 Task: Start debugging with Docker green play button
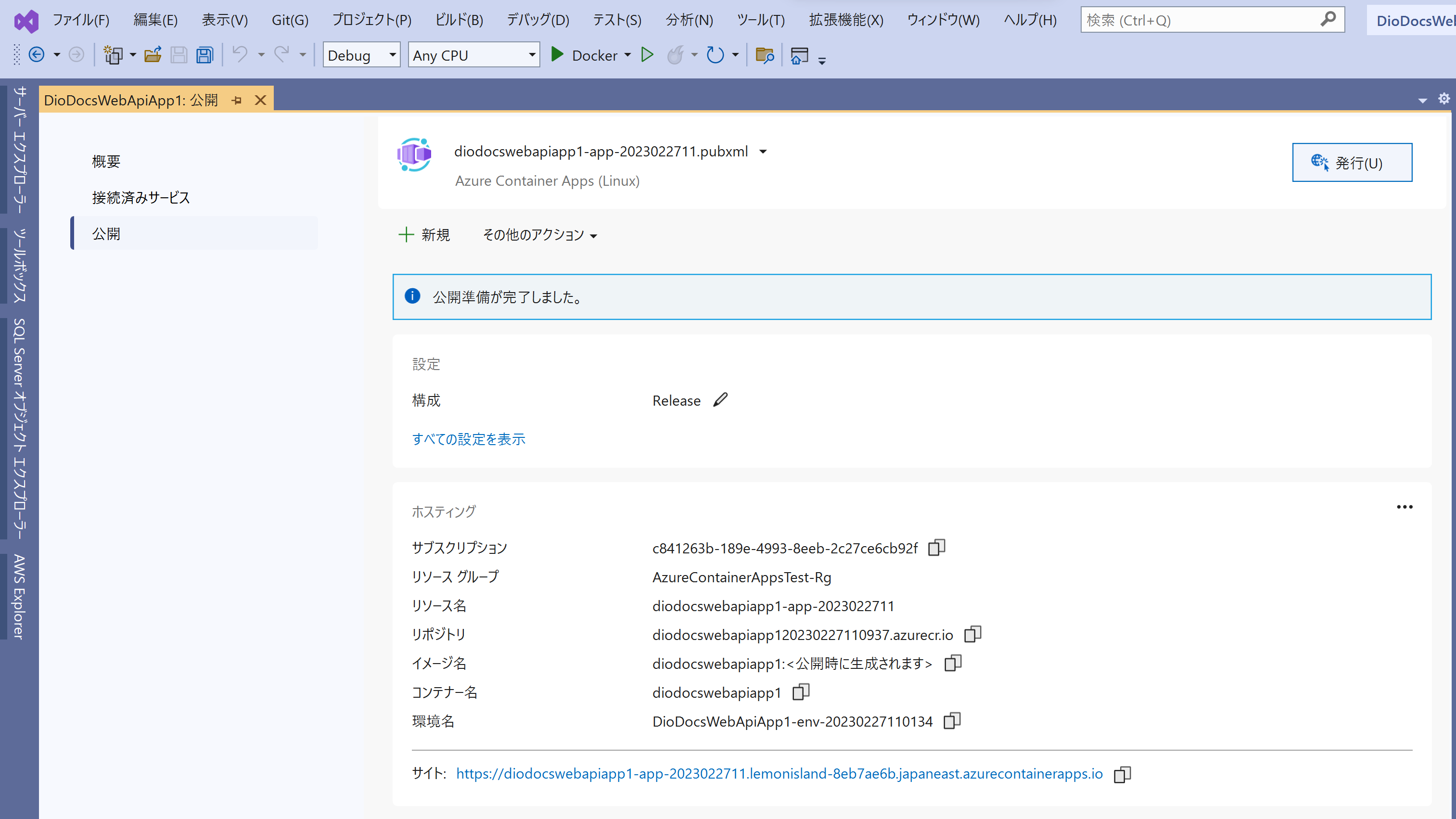pos(557,55)
